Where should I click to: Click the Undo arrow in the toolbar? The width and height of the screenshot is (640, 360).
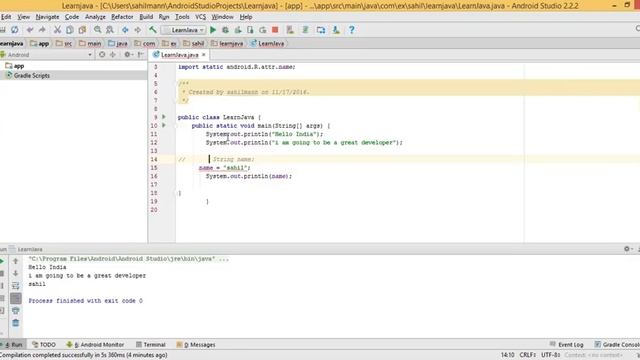[x=30, y=30]
